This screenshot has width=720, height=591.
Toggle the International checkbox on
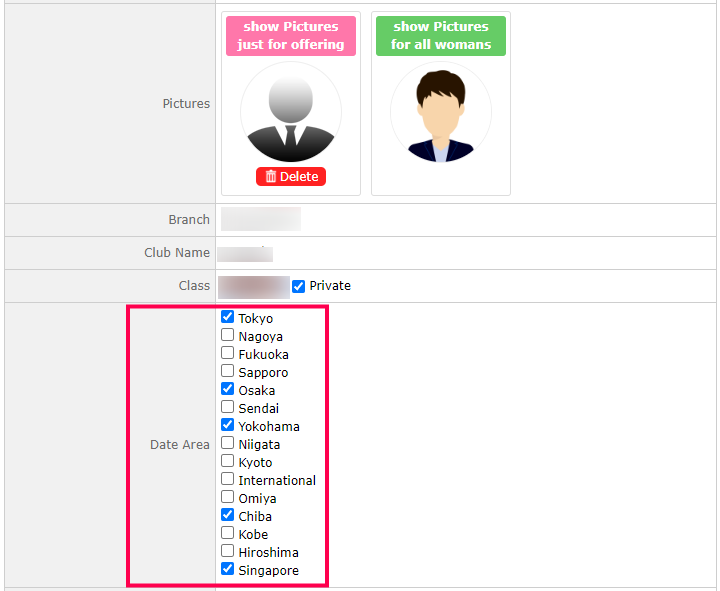pyautogui.click(x=228, y=479)
